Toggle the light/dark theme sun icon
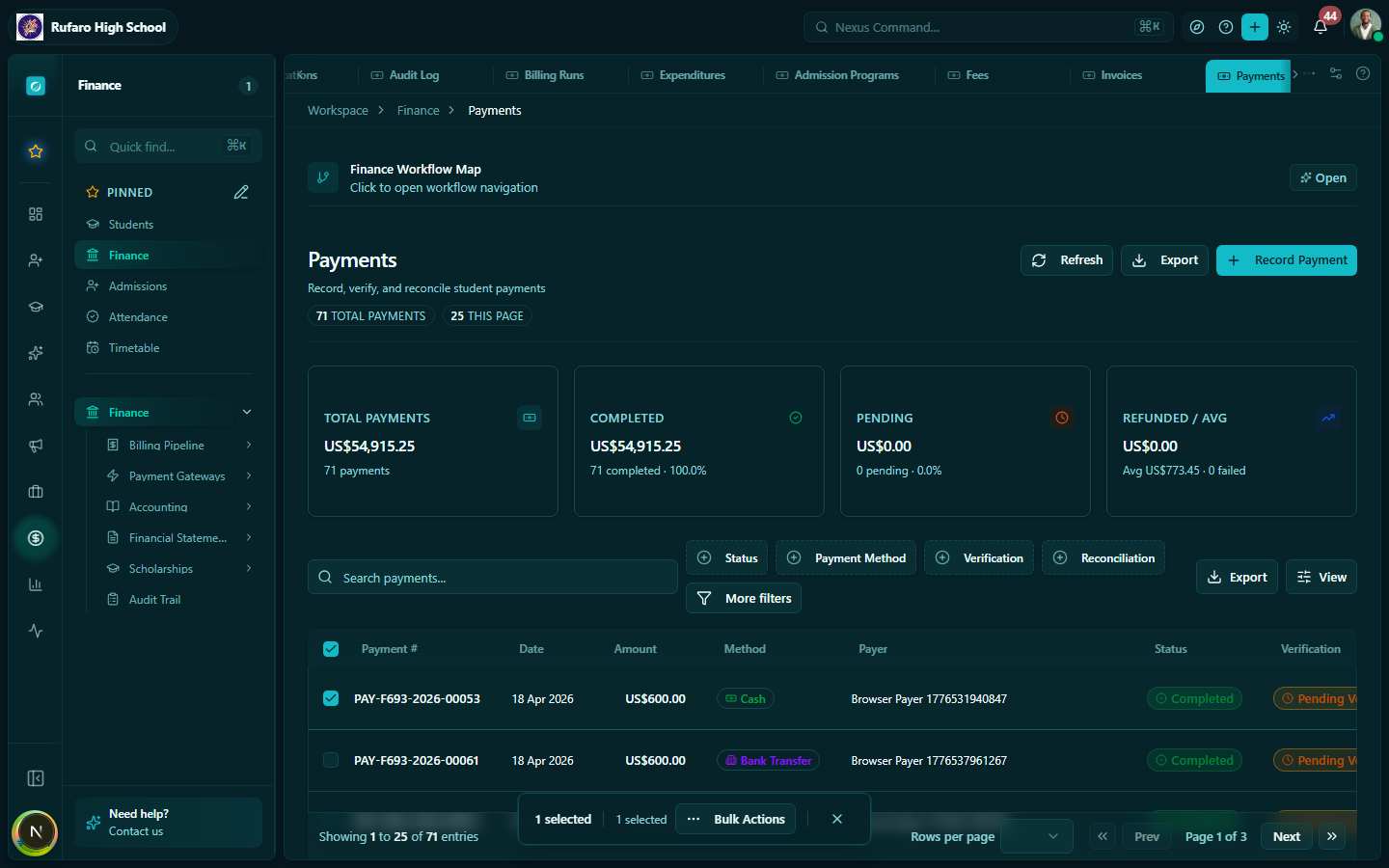This screenshot has width=1389, height=868. [1284, 27]
